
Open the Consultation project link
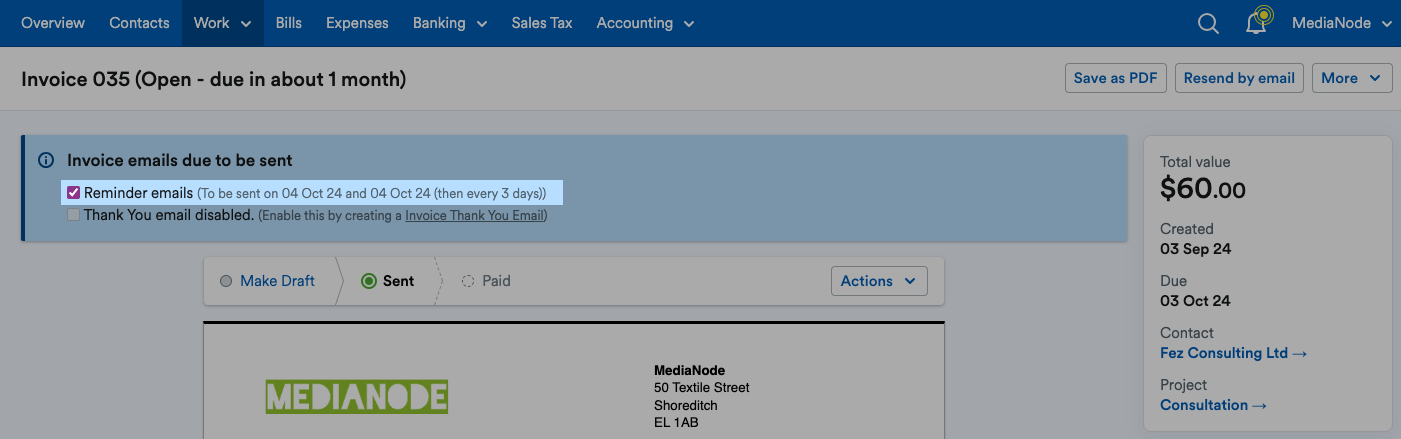1213,405
